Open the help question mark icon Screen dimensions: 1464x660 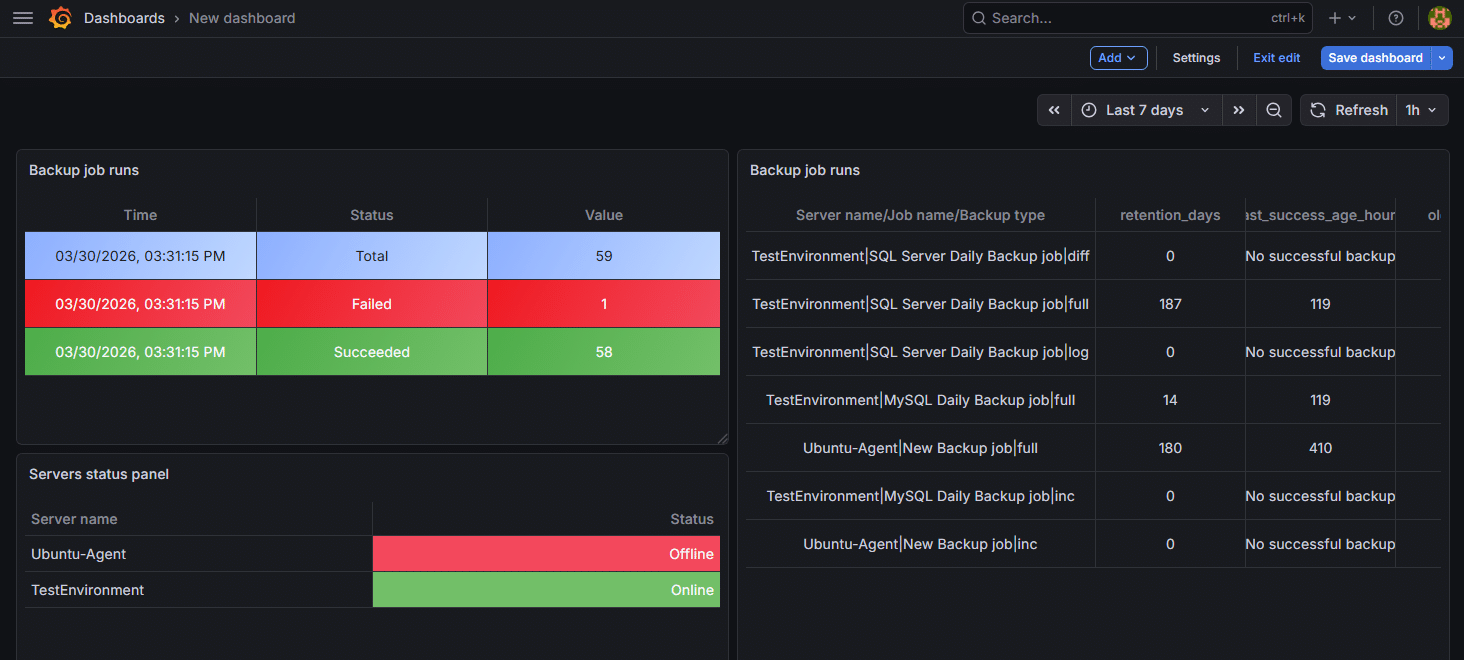point(1396,18)
